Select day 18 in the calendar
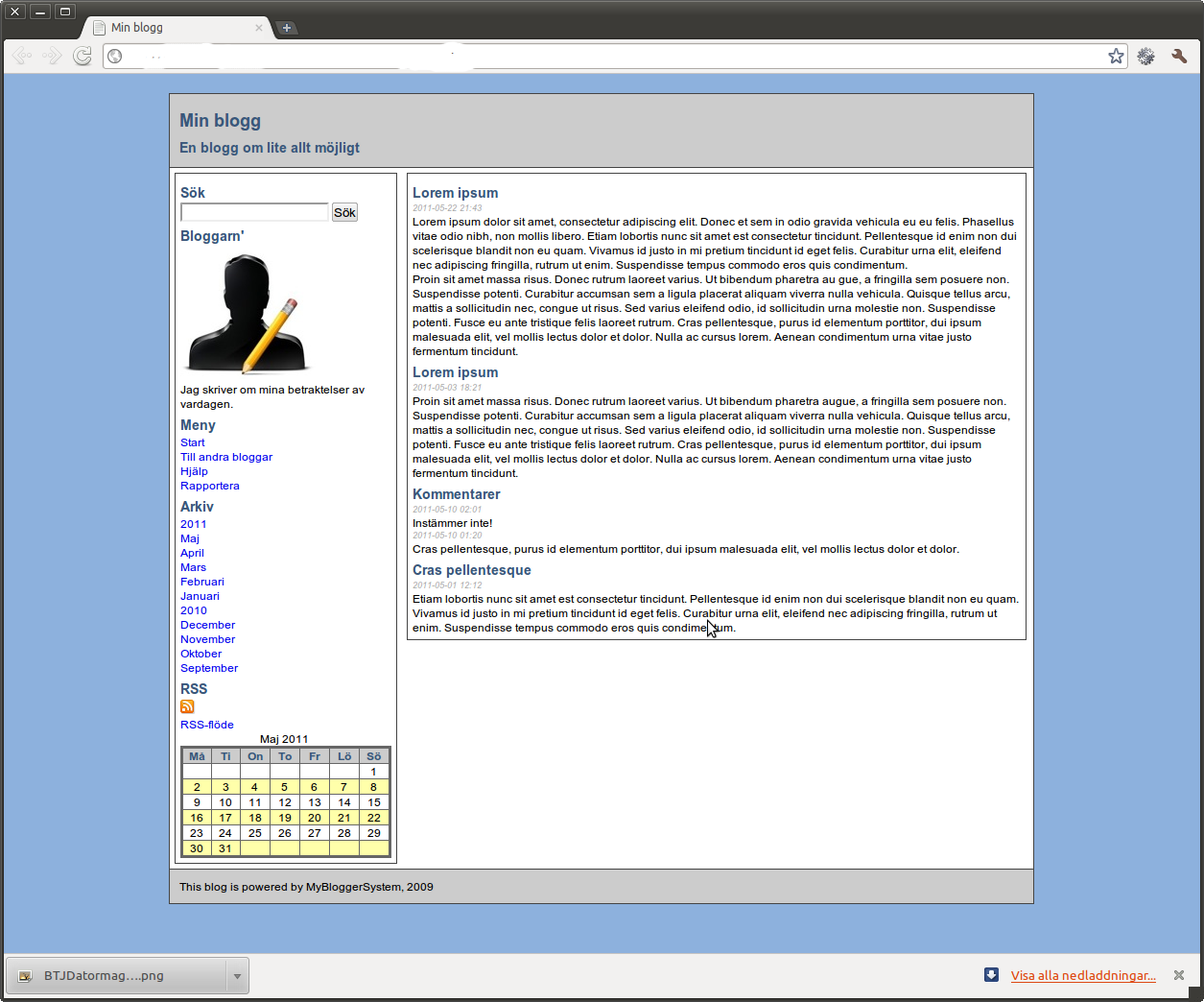Image resolution: width=1204 pixels, height=1002 pixels. (x=255, y=818)
